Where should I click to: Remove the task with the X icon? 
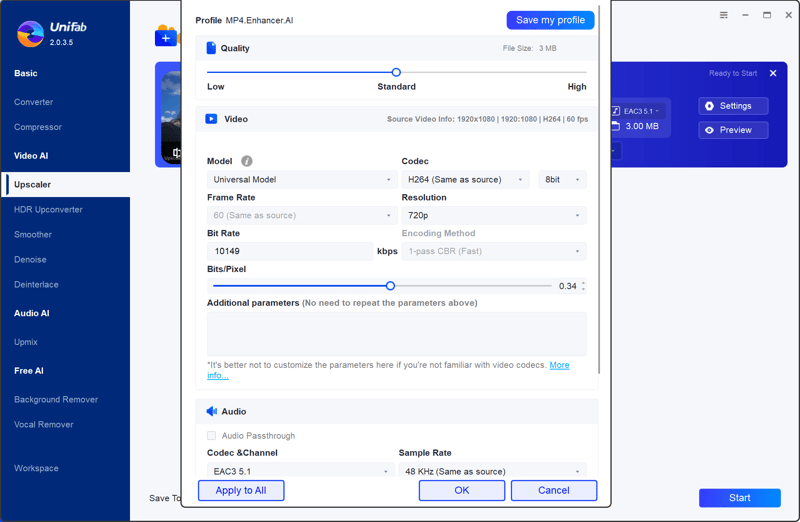[x=773, y=74]
